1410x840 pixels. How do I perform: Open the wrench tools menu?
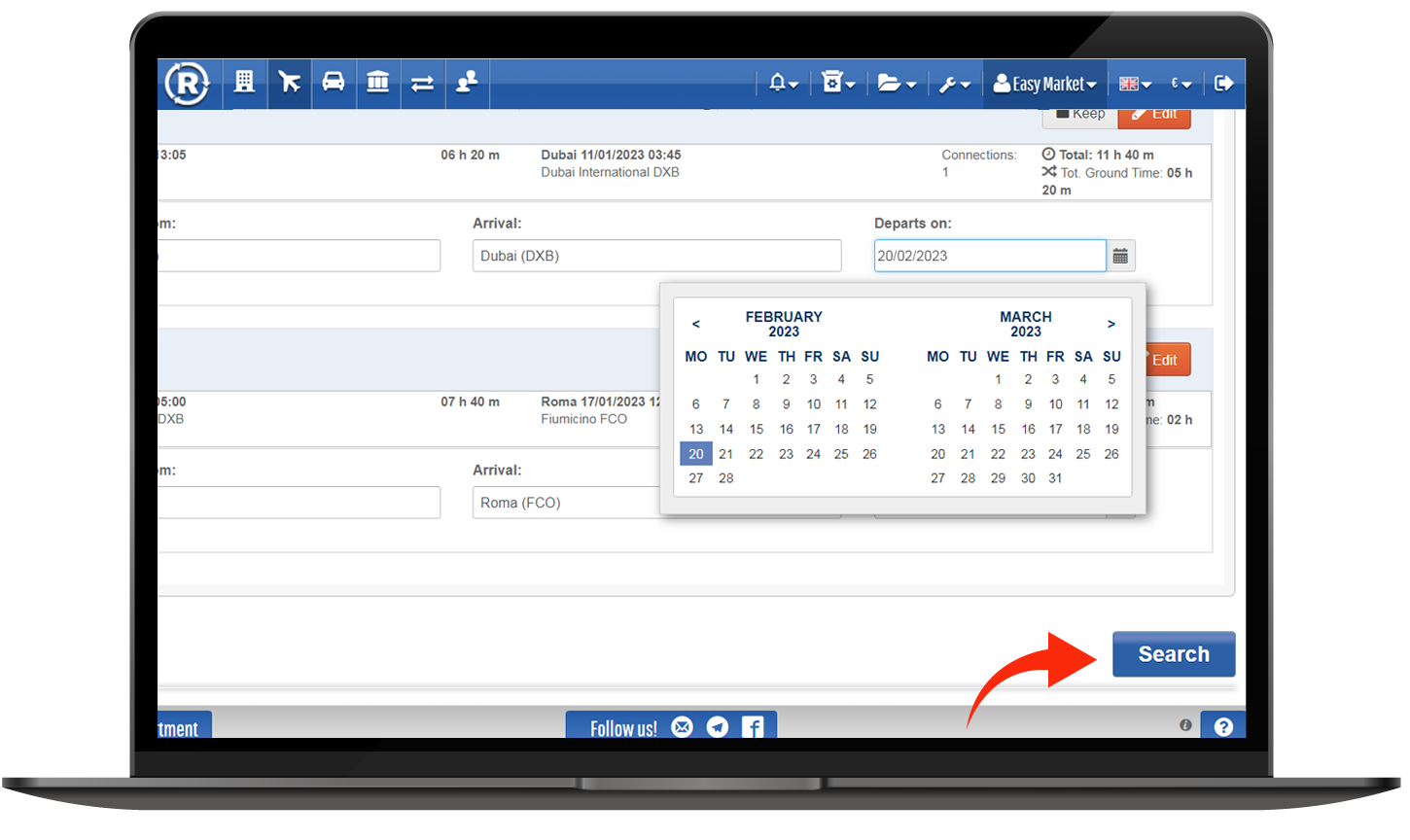pos(954,84)
